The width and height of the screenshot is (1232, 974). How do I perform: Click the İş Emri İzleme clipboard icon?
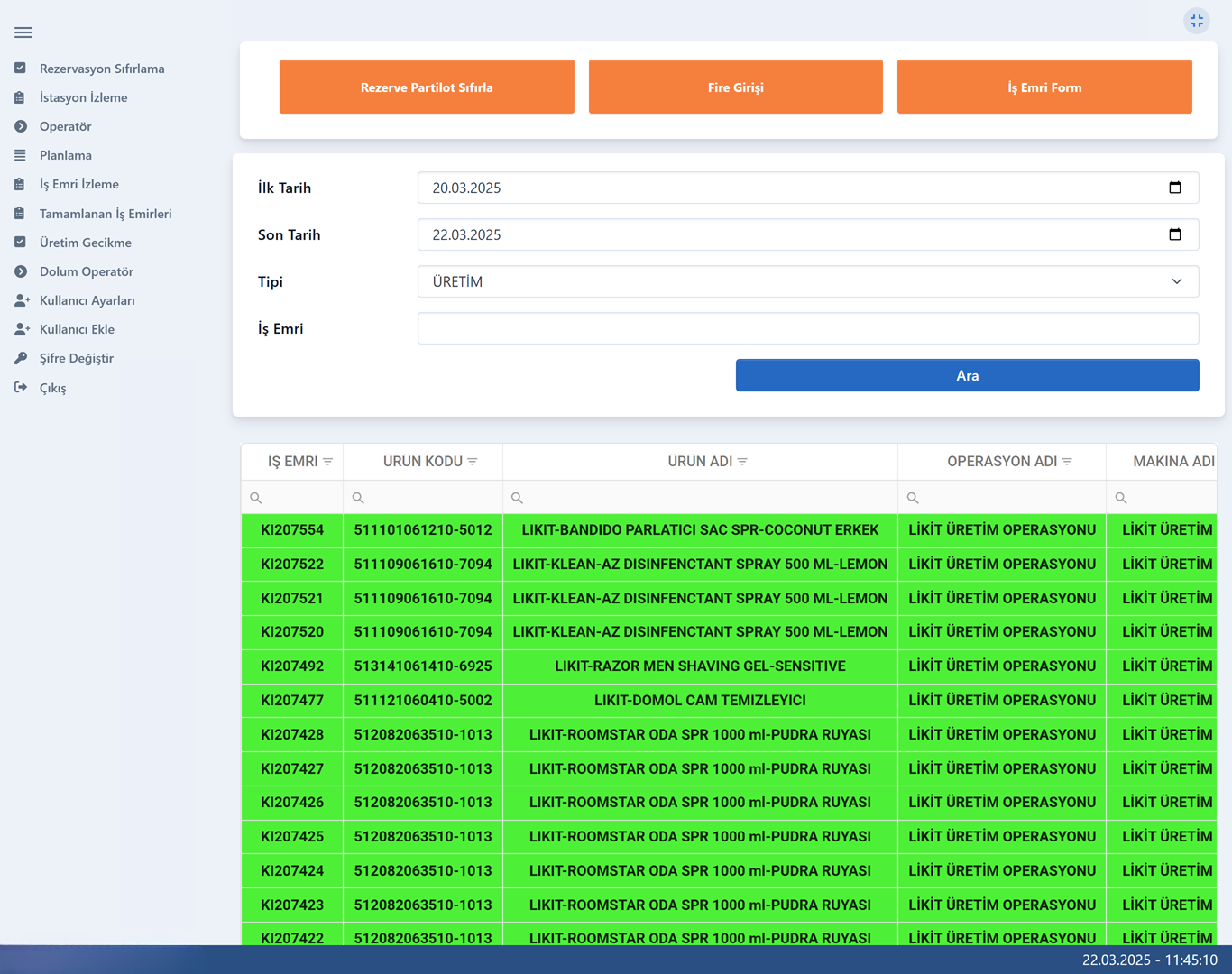[x=20, y=184]
